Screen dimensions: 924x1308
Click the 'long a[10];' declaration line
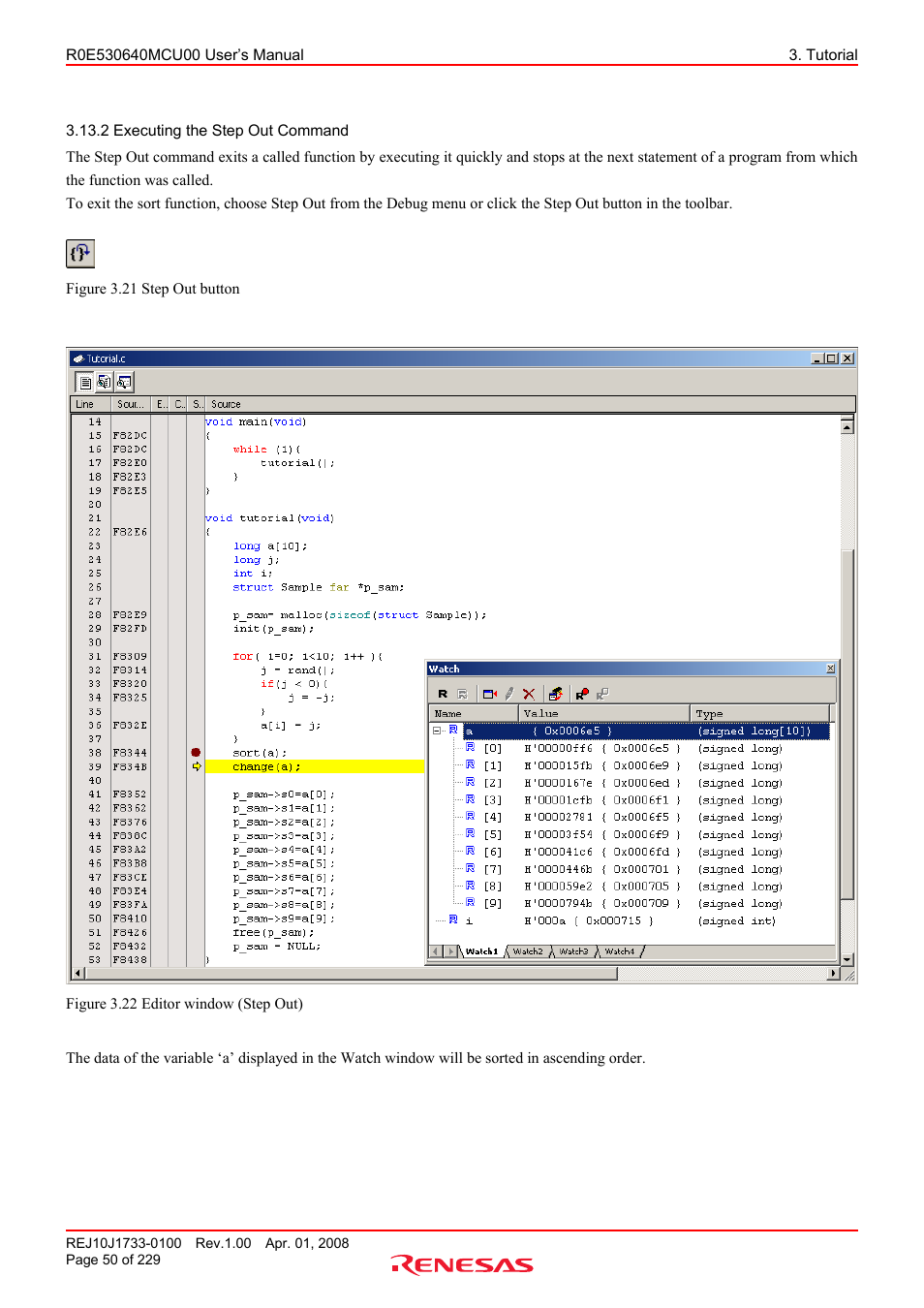(x=270, y=546)
